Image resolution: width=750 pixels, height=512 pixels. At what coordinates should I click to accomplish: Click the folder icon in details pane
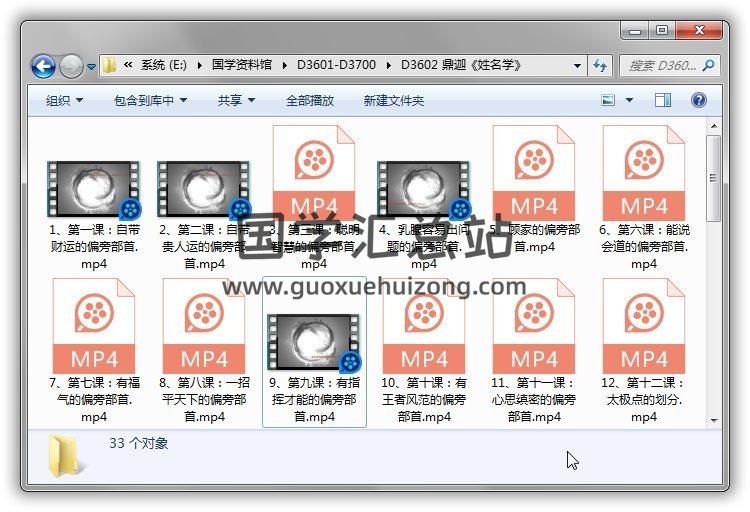(x=65, y=456)
